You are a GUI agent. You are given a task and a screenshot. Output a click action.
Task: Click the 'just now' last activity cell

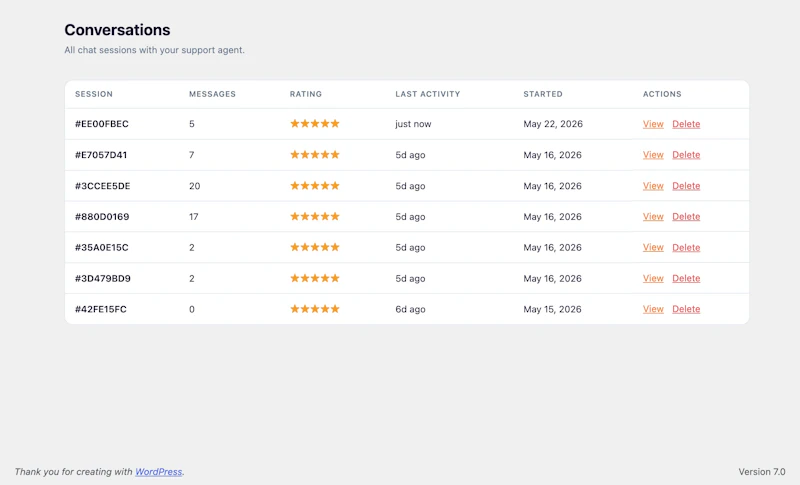coord(413,124)
